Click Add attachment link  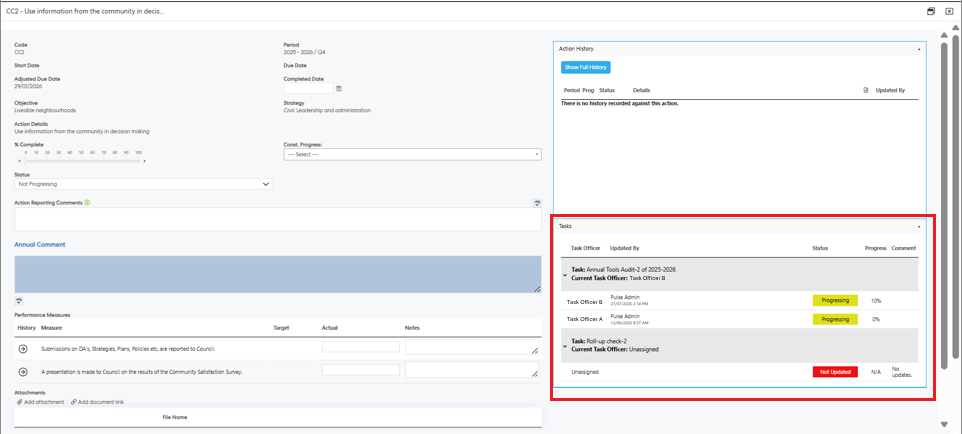click(x=40, y=402)
